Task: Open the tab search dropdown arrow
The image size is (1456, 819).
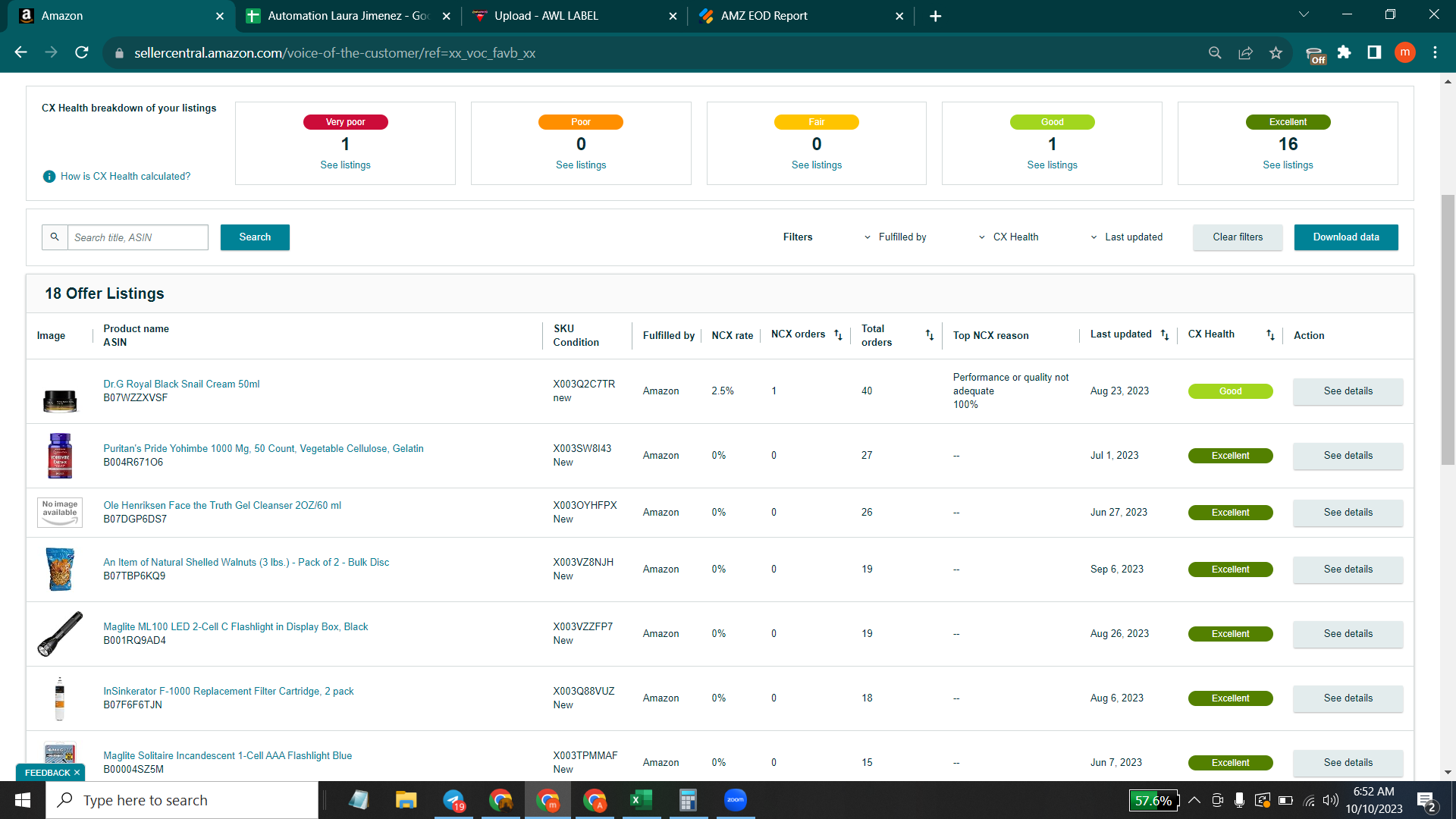Action: tap(1304, 15)
